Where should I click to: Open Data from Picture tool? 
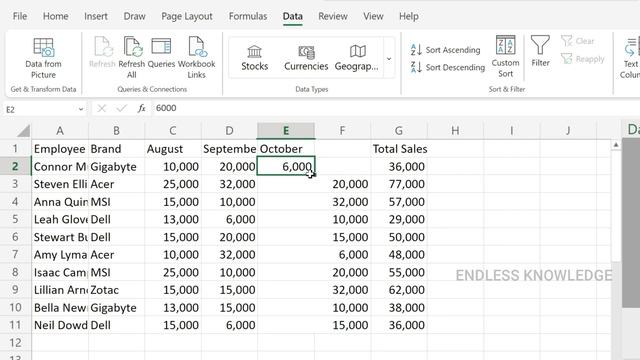[43, 58]
